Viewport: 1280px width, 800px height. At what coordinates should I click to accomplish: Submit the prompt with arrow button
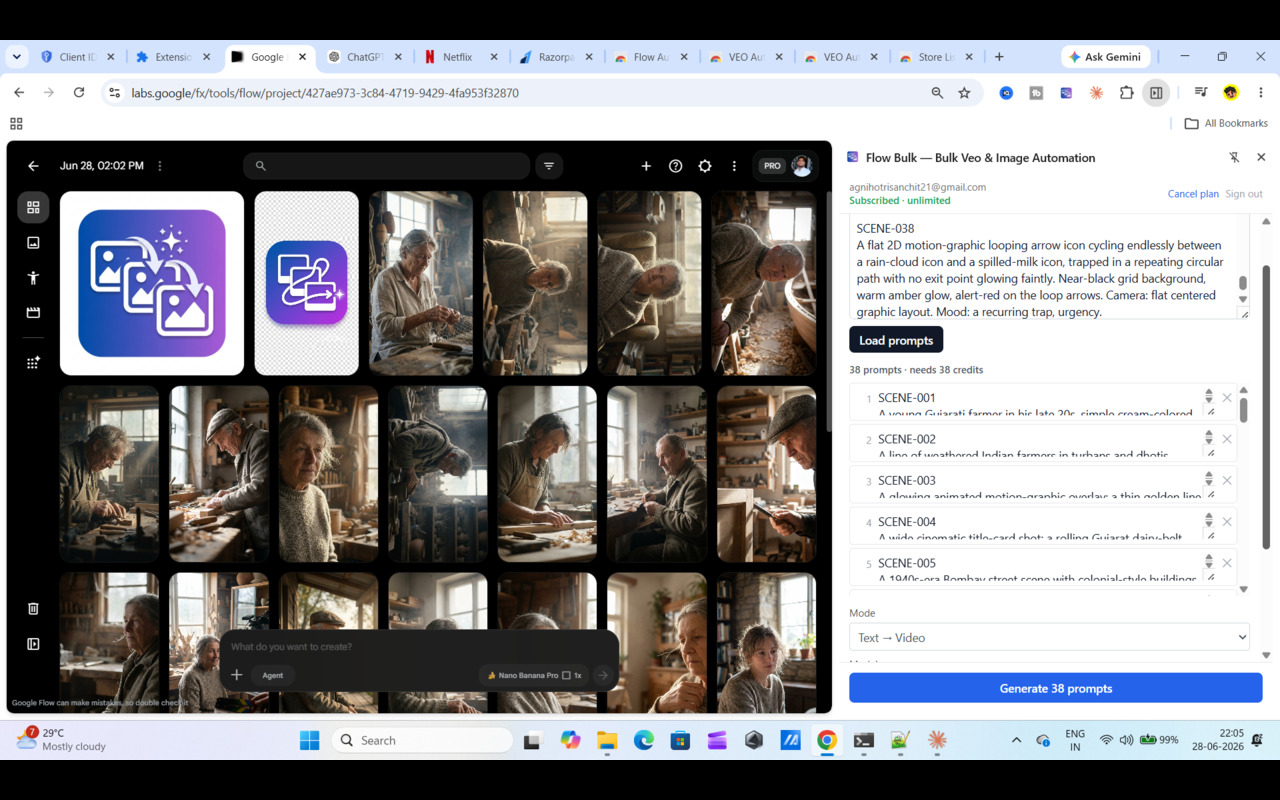click(x=603, y=675)
